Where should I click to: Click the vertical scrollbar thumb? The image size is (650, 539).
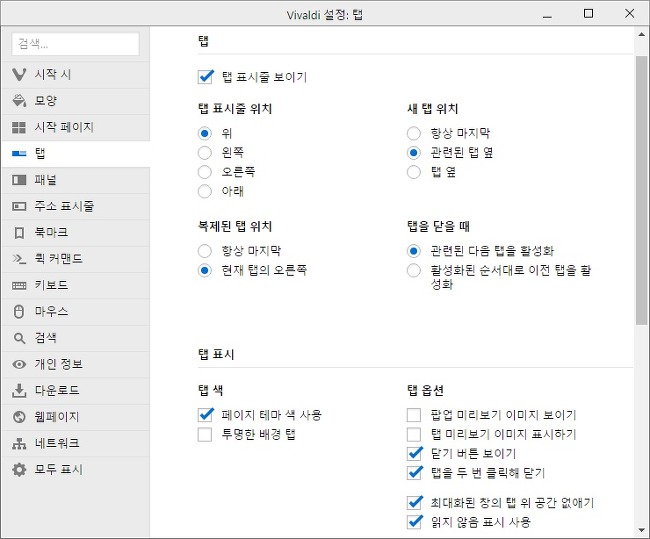point(641,190)
